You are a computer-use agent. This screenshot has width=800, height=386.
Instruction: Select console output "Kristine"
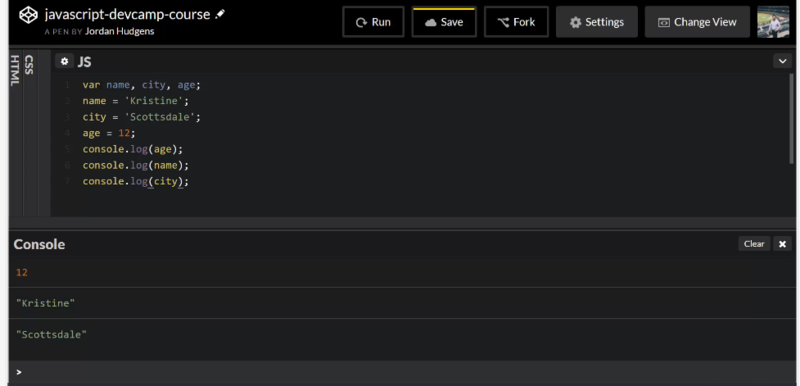[x=45, y=303]
